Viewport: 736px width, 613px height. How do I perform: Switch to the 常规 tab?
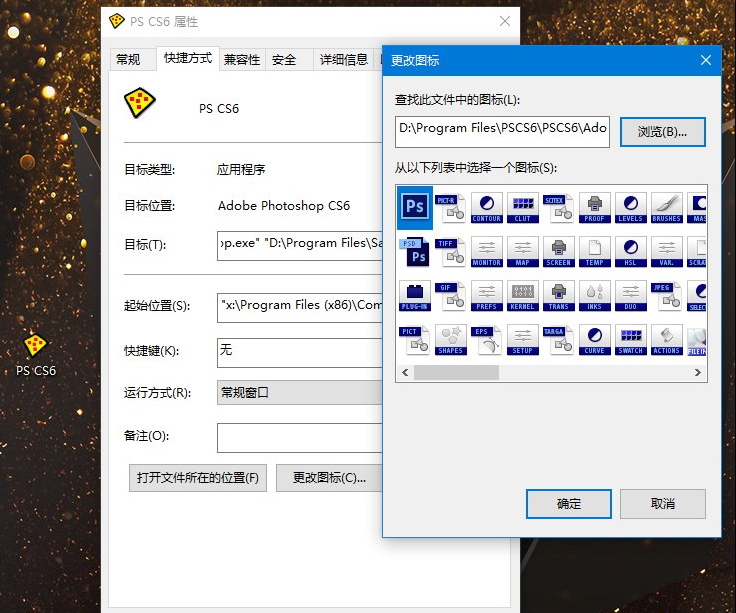(x=132, y=60)
